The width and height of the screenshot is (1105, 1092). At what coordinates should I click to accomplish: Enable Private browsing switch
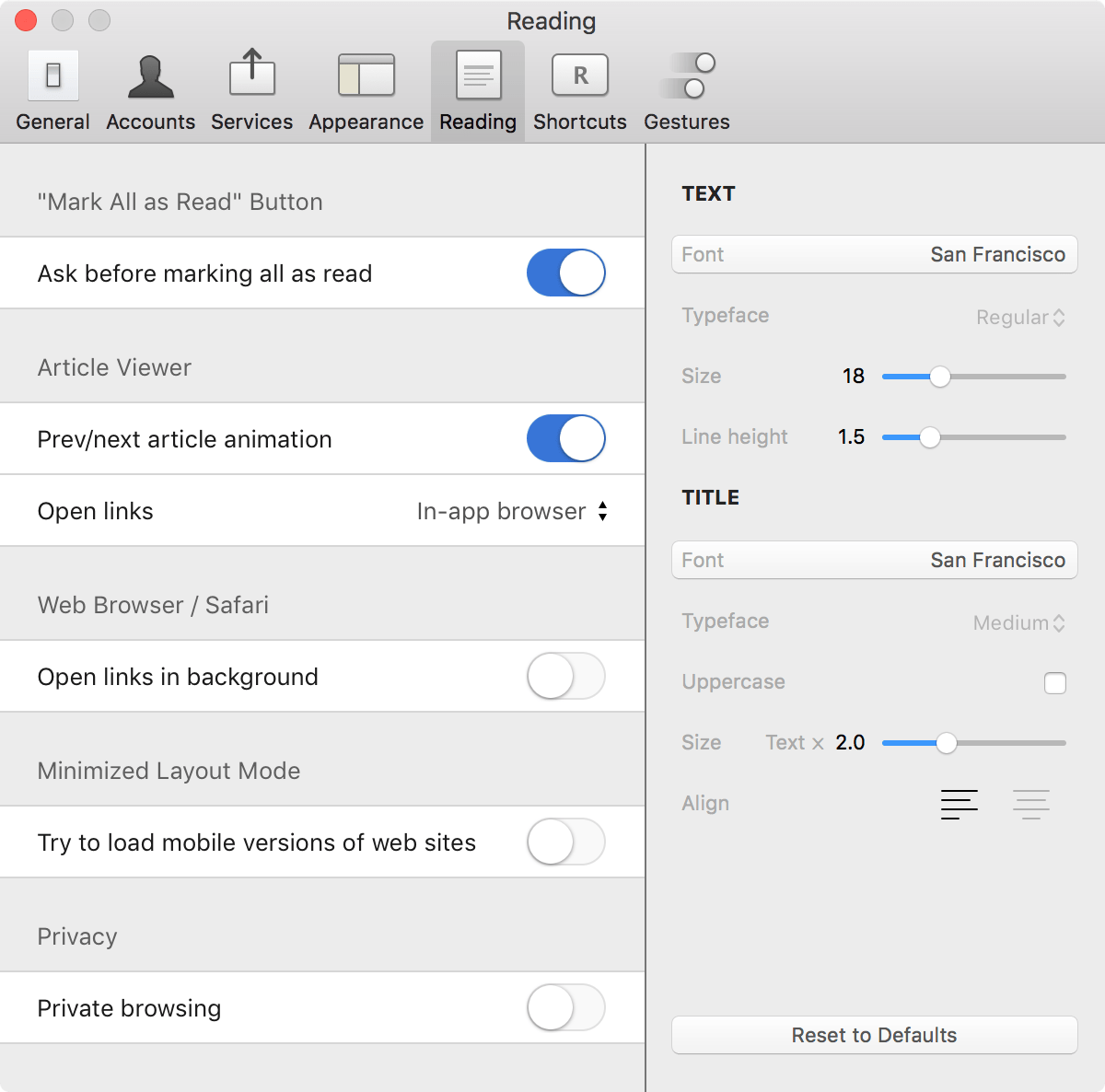565,1007
